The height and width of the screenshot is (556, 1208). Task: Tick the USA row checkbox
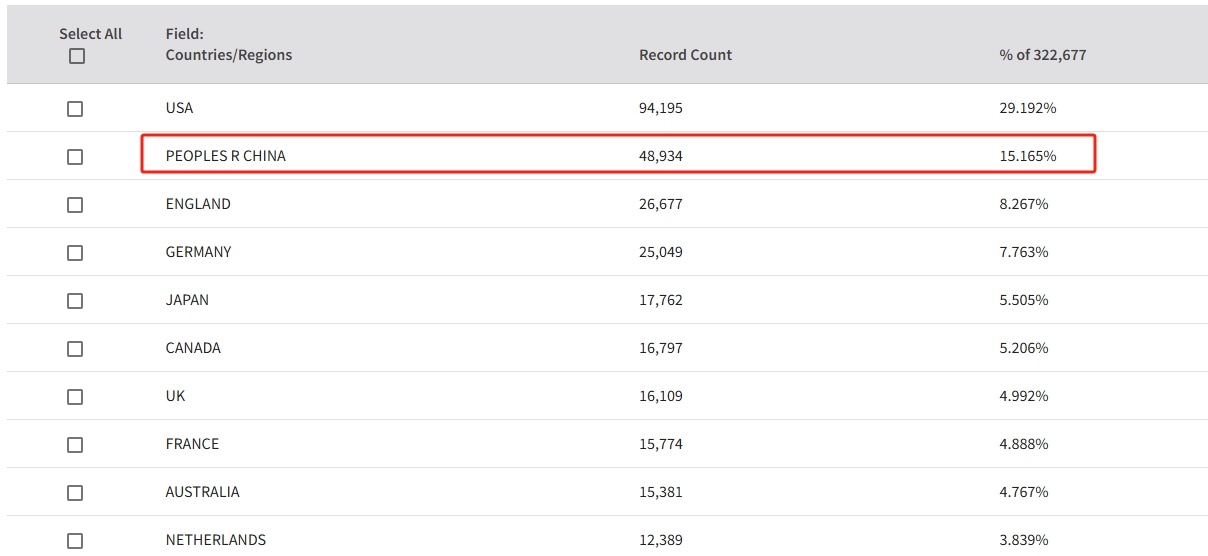pos(75,109)
